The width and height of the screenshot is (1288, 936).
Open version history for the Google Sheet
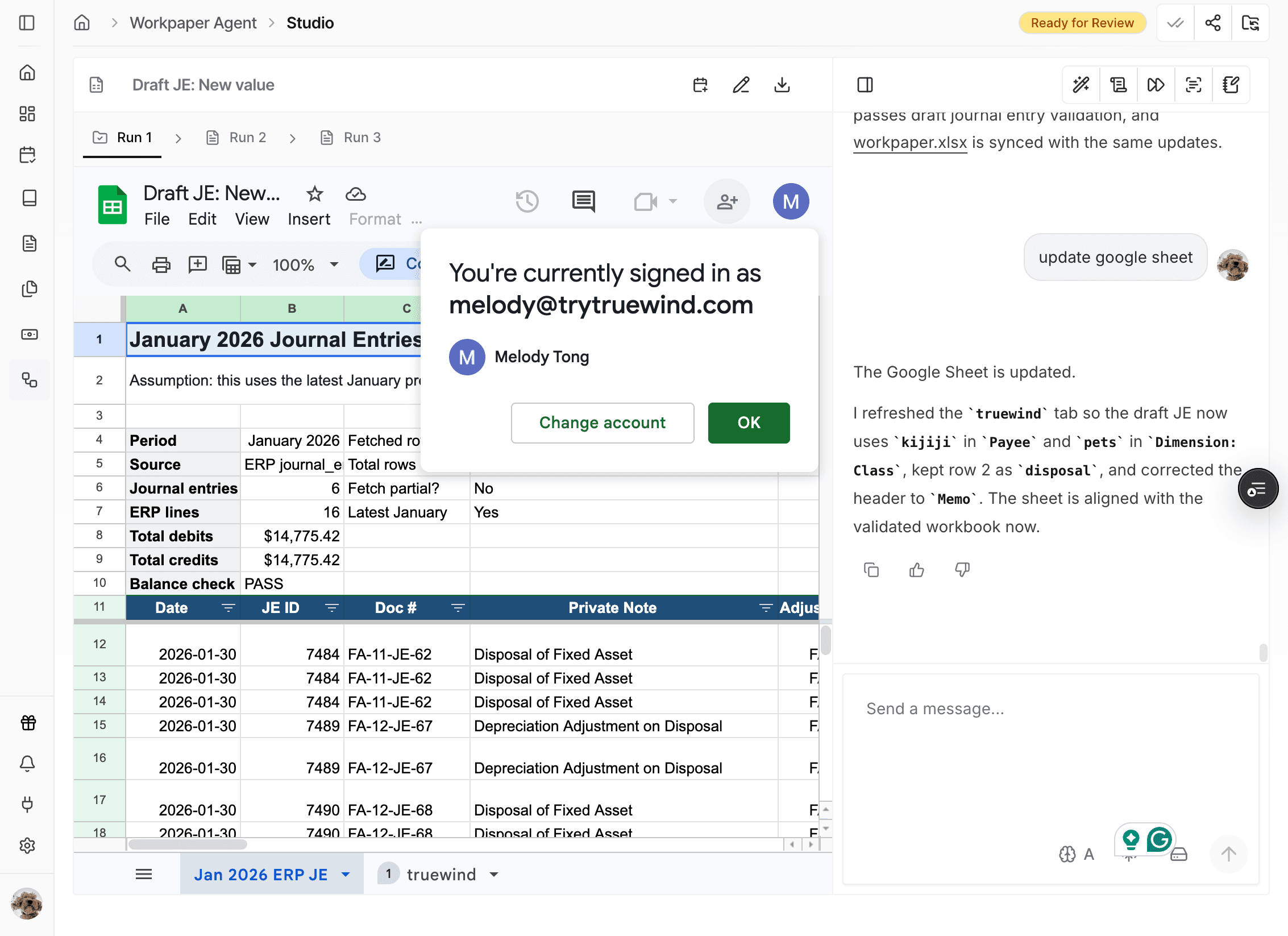point(527,201)
